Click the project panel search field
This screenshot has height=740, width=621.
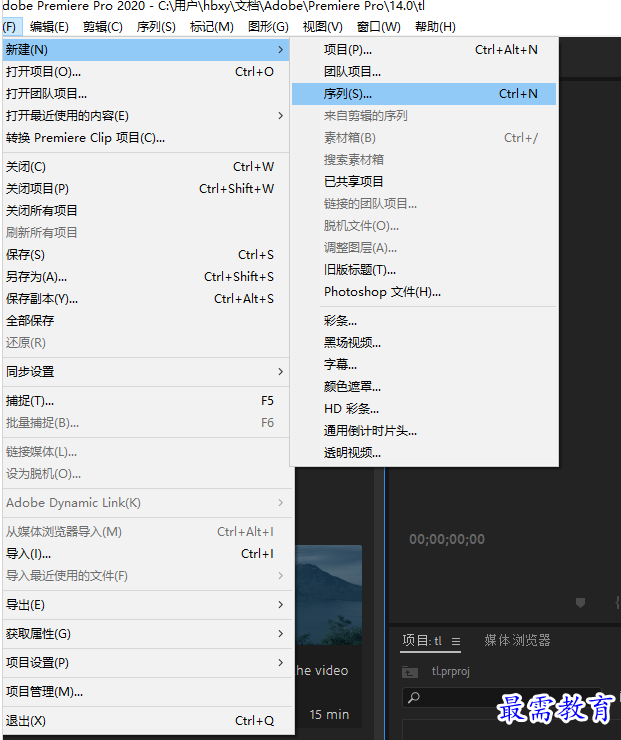pos(502,698)
